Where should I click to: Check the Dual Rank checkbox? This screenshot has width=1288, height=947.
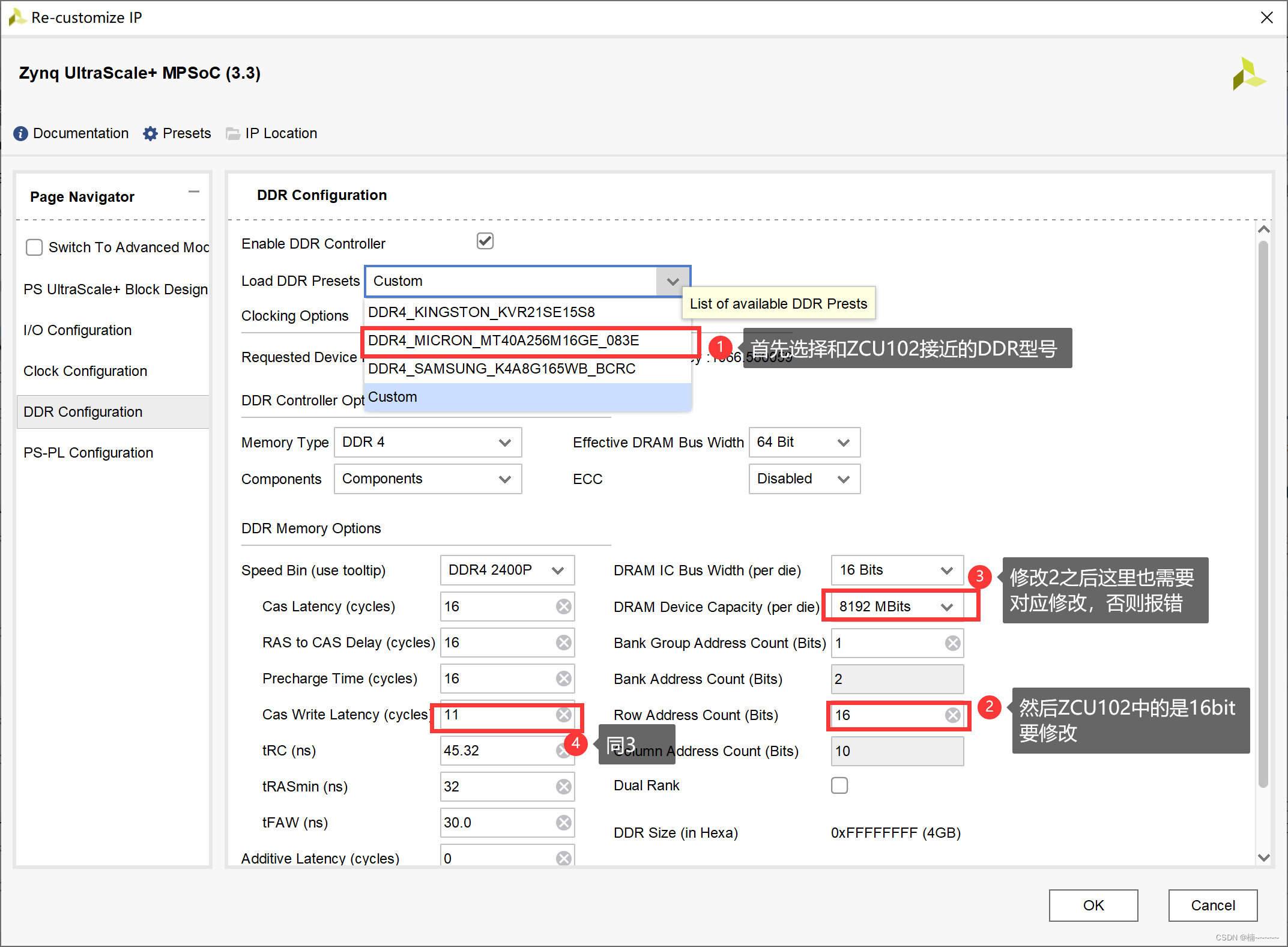(839, 785)
